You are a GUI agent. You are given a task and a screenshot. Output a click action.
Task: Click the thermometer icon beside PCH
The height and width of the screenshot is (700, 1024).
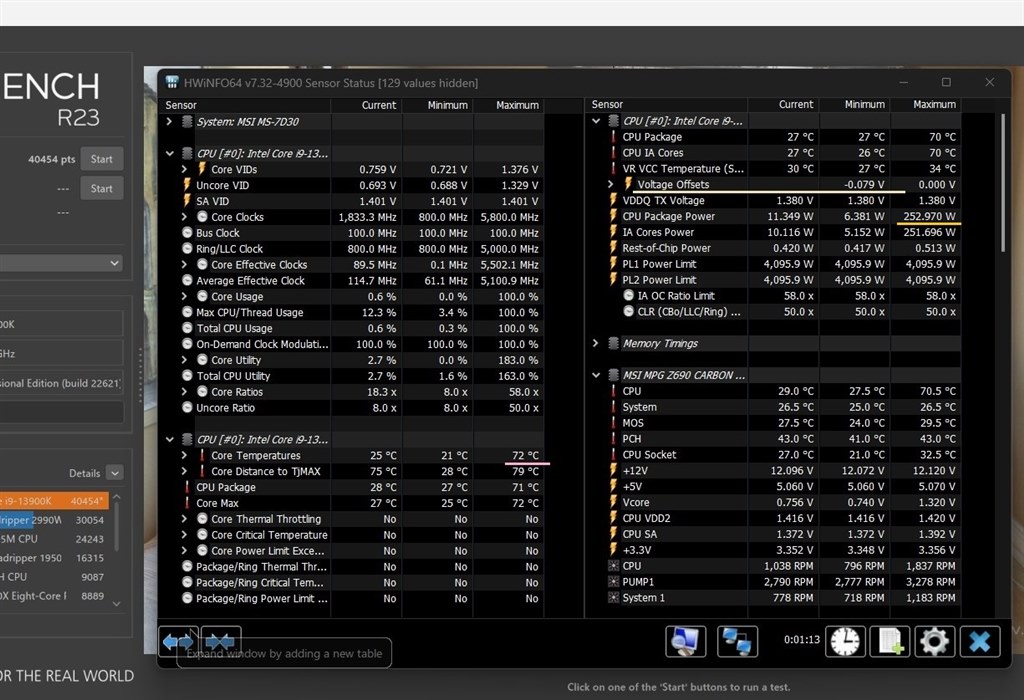click(x=613, y=439)
